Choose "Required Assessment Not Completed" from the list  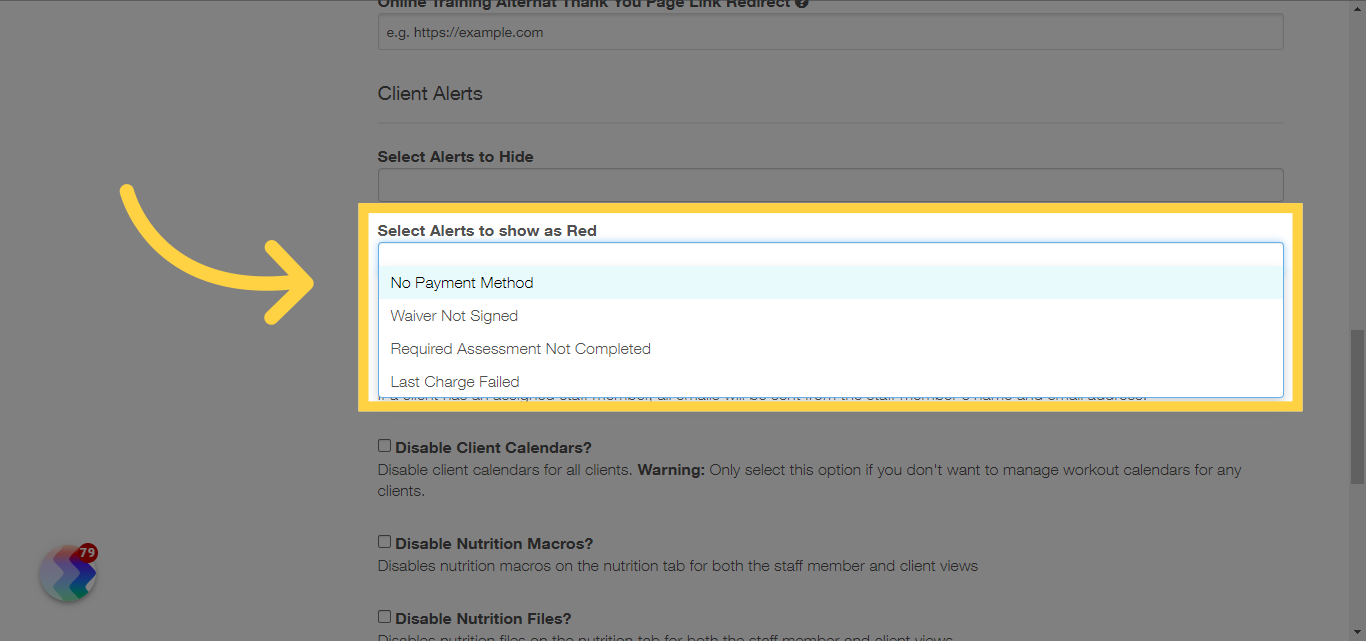tap(520, 348)
